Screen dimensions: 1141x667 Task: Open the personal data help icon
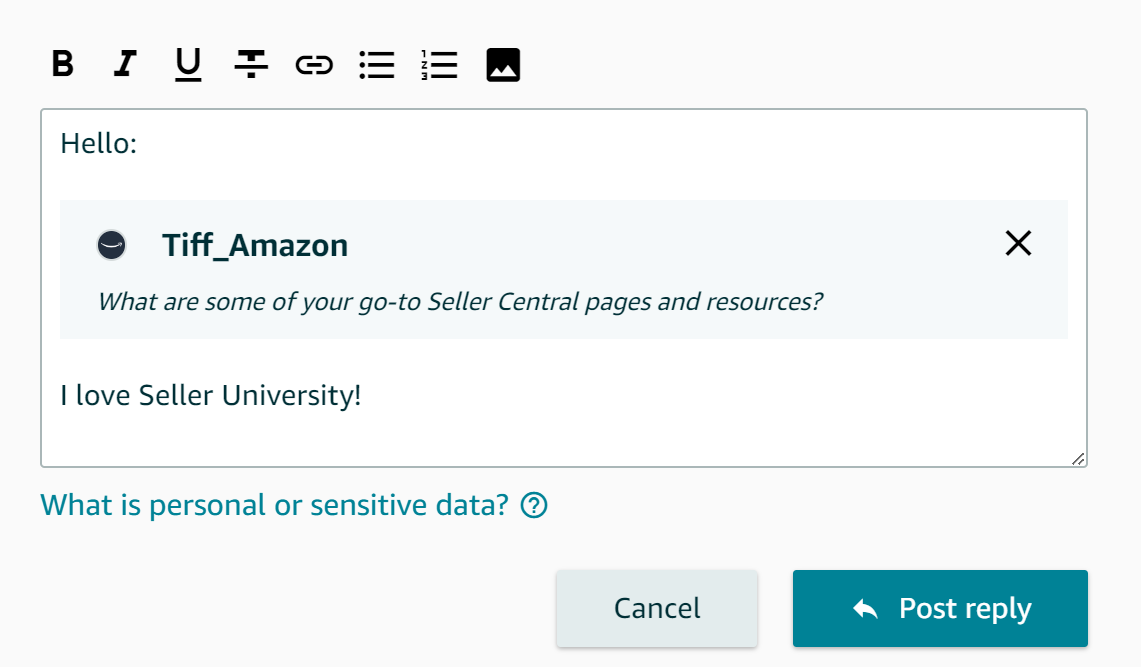pyautogui.click(x=534, y=505)
